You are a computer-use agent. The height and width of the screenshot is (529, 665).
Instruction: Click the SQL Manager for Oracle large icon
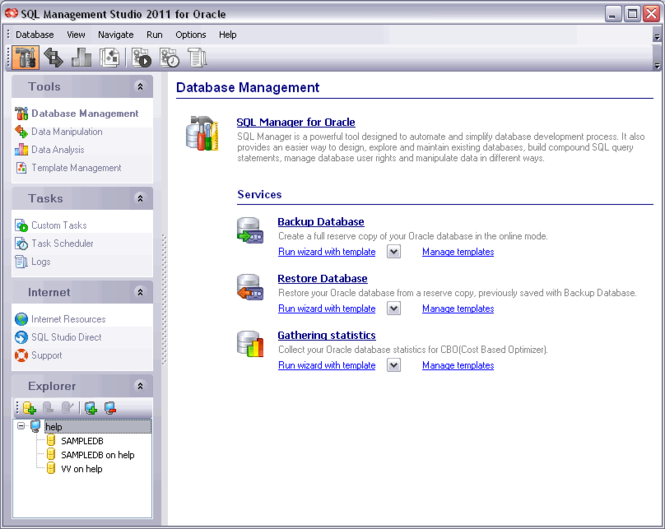point(202,133)
